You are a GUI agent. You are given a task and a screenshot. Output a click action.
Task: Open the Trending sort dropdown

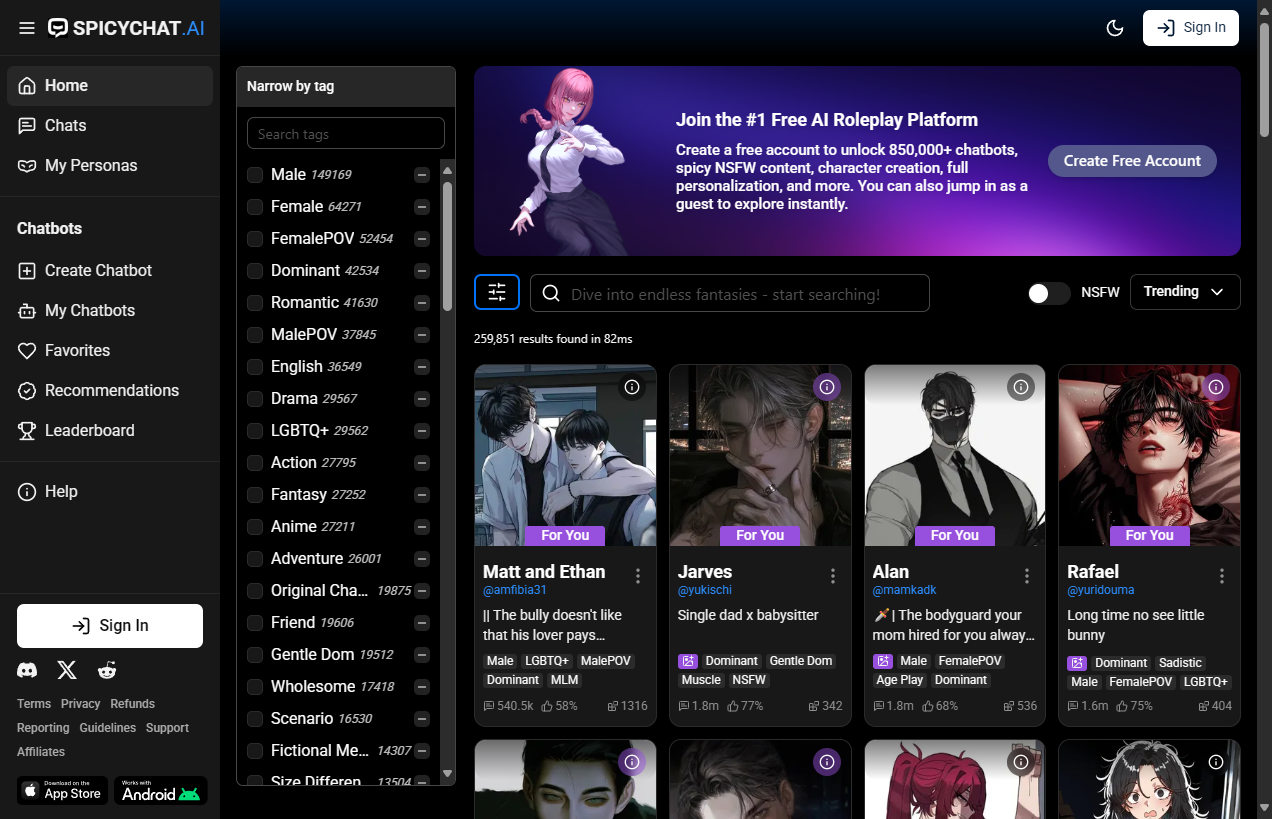click(x=1184, y=292)
